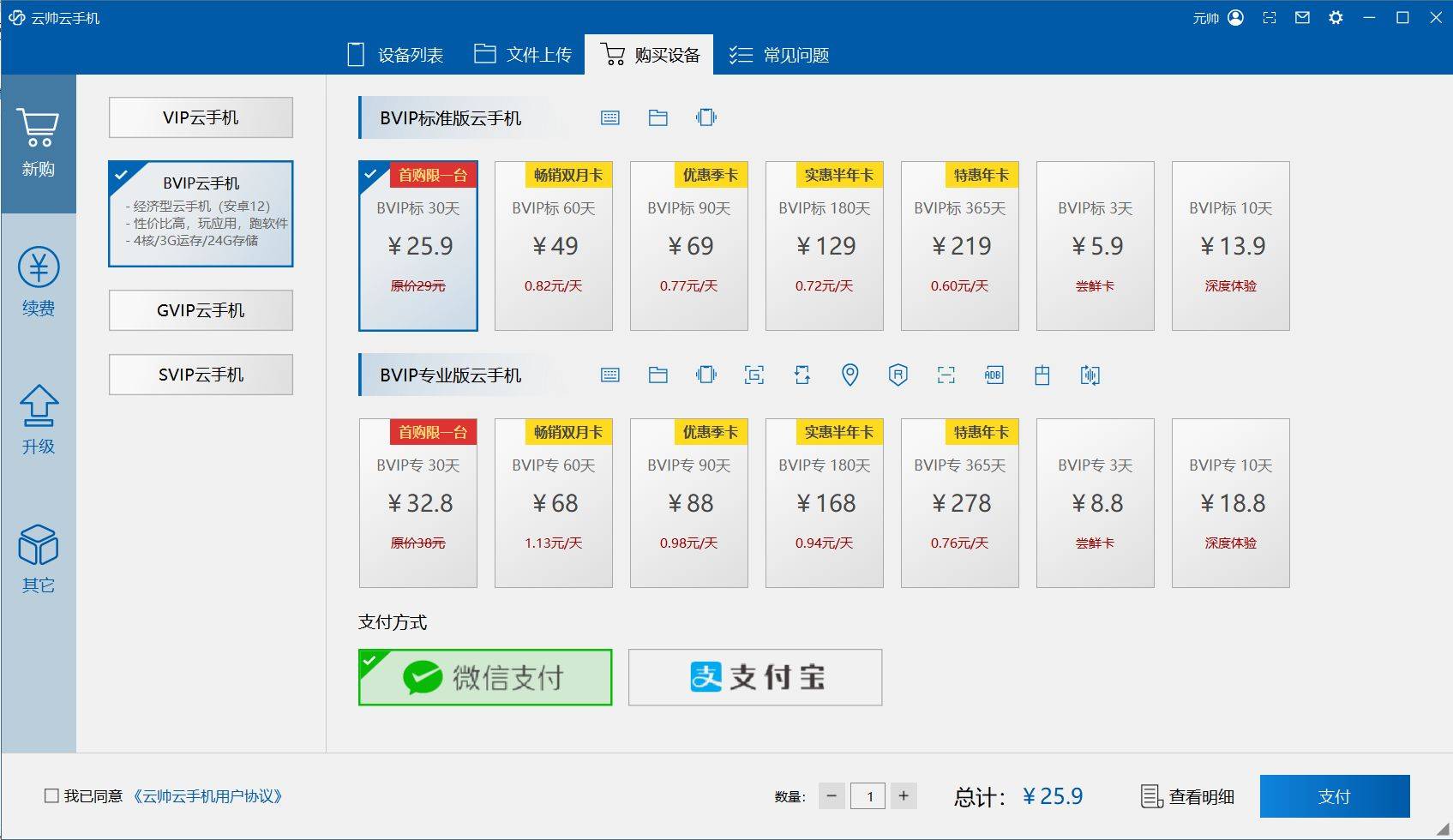Select BVIP标 30天 ¥25.9 plan
This screenshot has width=1453, height=840.
pos(418,246)
